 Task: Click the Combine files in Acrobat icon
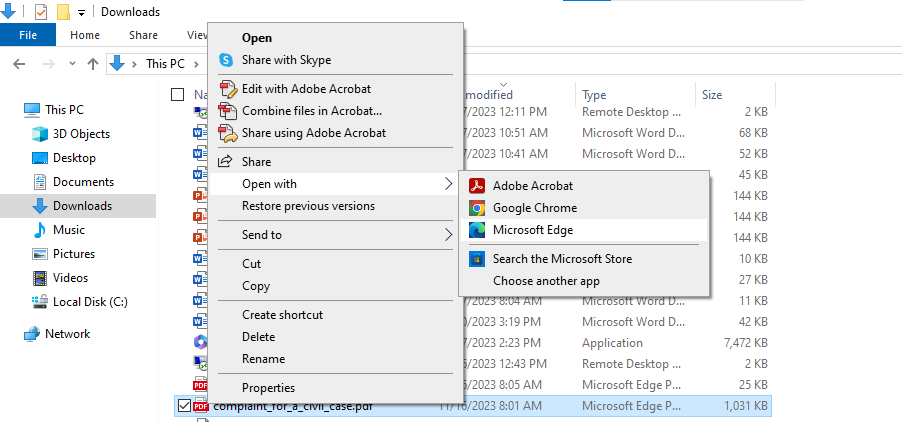227,111
